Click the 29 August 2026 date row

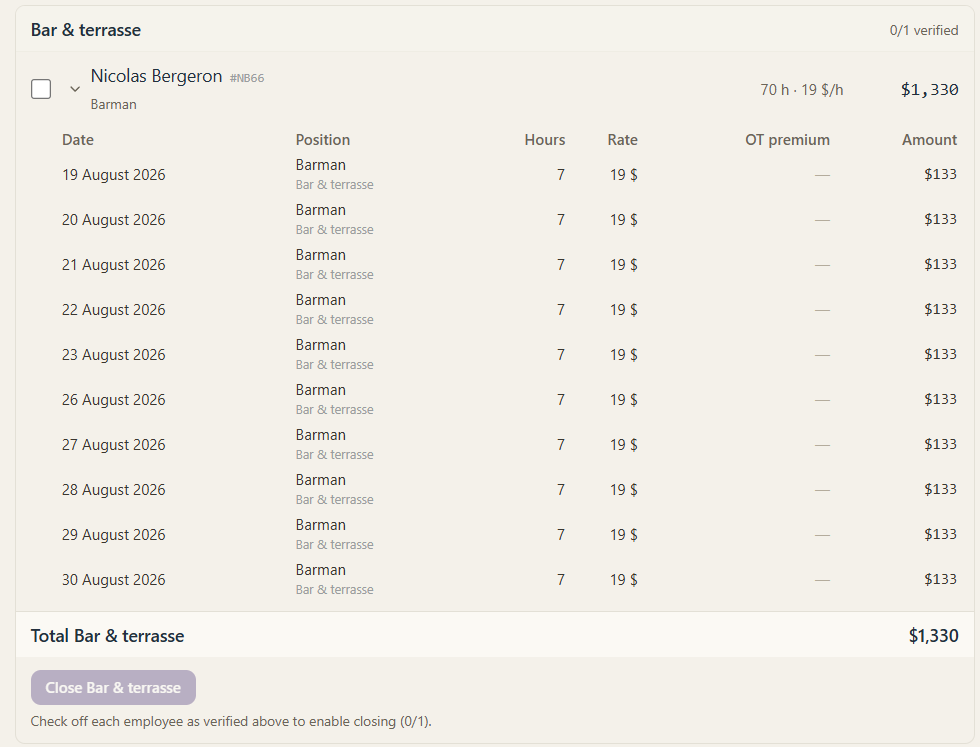click(509, 534)
